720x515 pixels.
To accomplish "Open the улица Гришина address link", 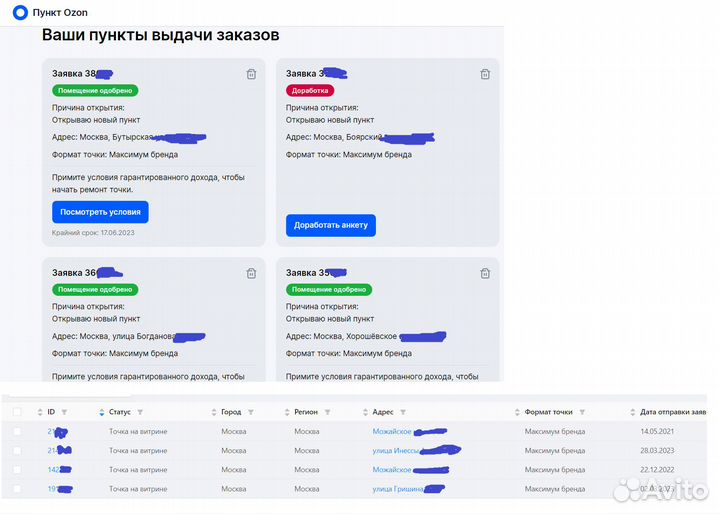I will pyautogui.click(x=397, y=489).
